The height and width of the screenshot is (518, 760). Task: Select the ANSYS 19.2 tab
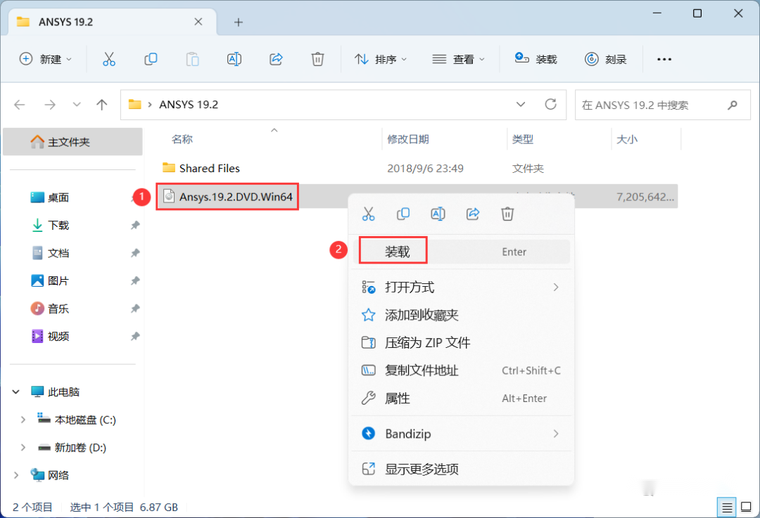[111, 22]
